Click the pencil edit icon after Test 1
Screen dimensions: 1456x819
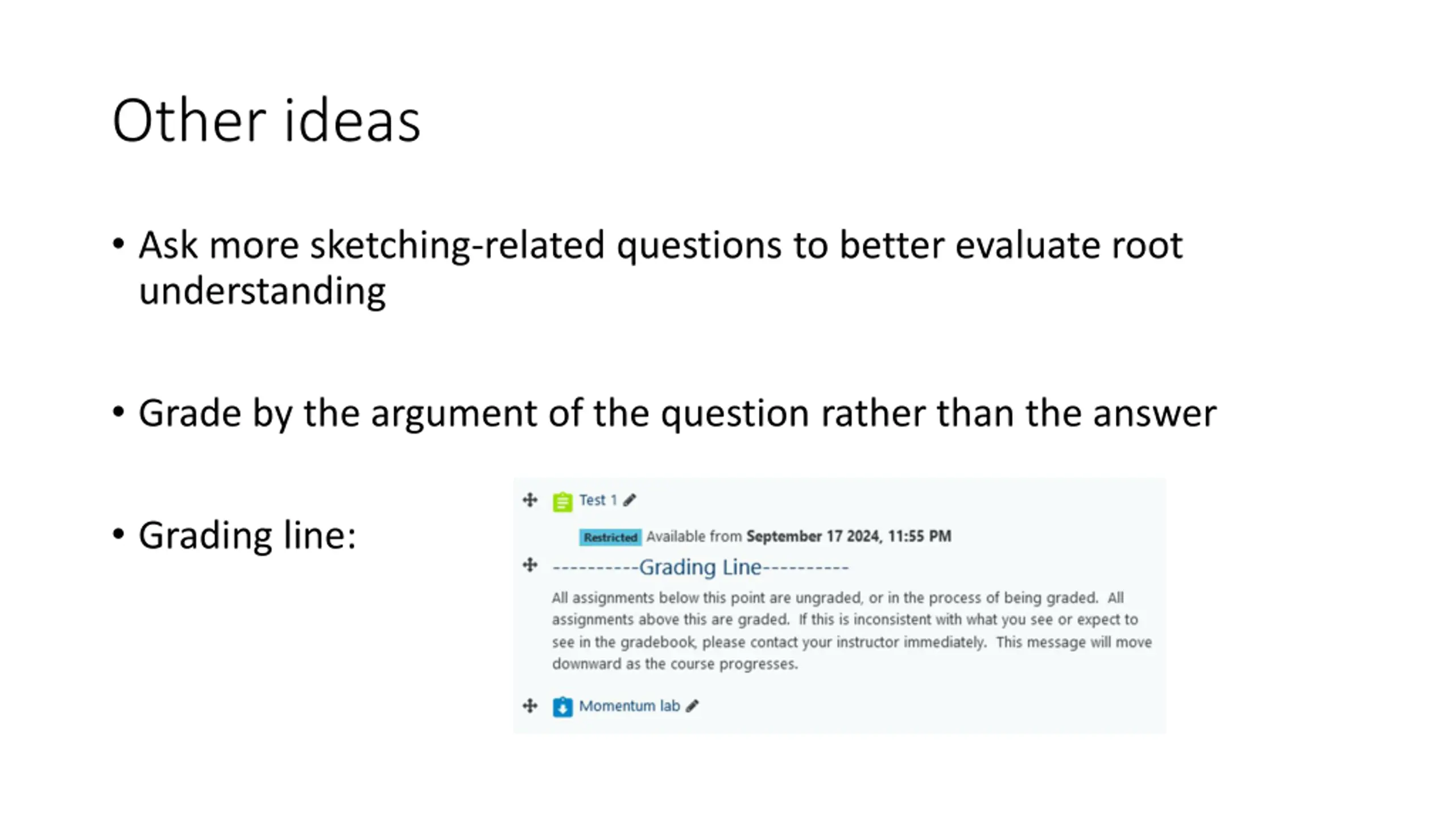[629, 500]
